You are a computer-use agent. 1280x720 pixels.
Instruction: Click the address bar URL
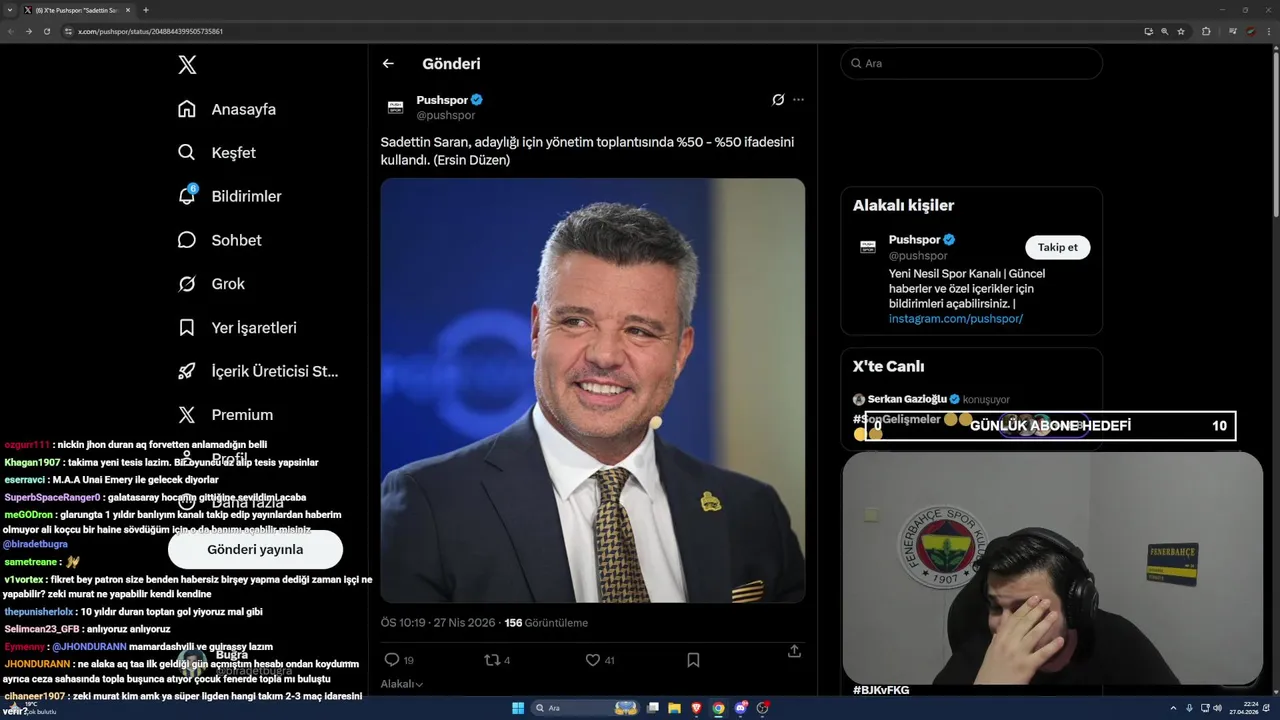pos(150,31)
